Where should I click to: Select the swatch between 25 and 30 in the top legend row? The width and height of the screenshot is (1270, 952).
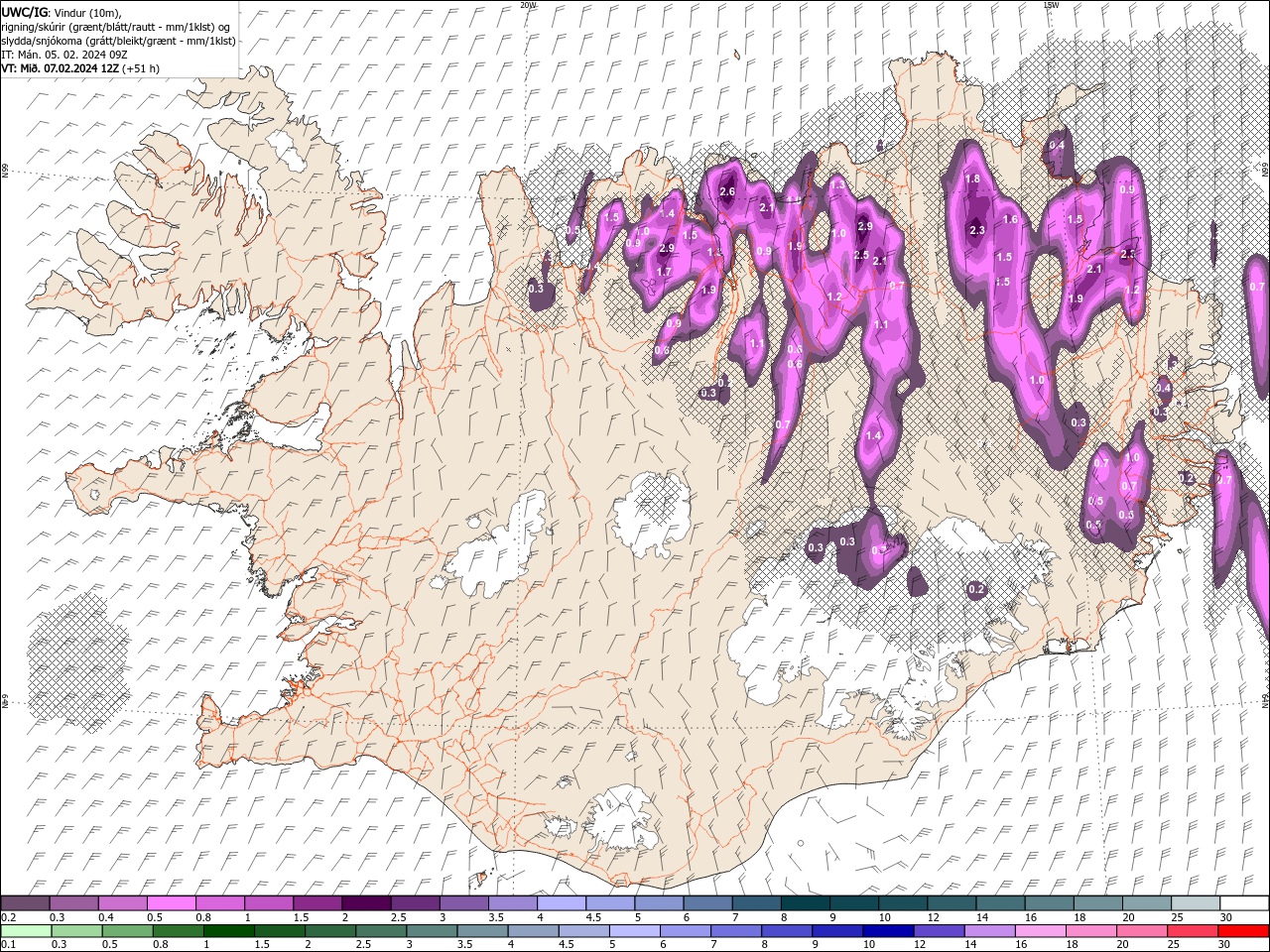(1195, 903)
